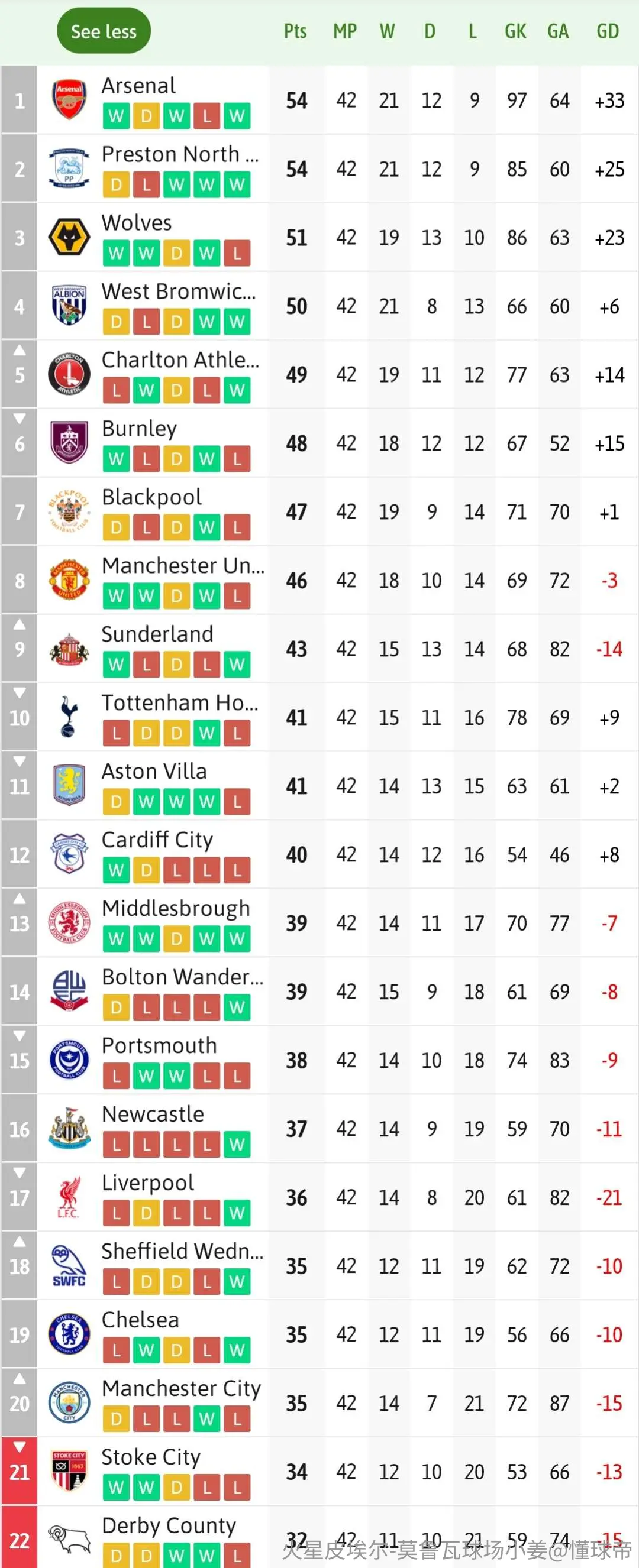The image size is (639, 1568).
Task: Collapse the table with See less
Action: [104, 31]
